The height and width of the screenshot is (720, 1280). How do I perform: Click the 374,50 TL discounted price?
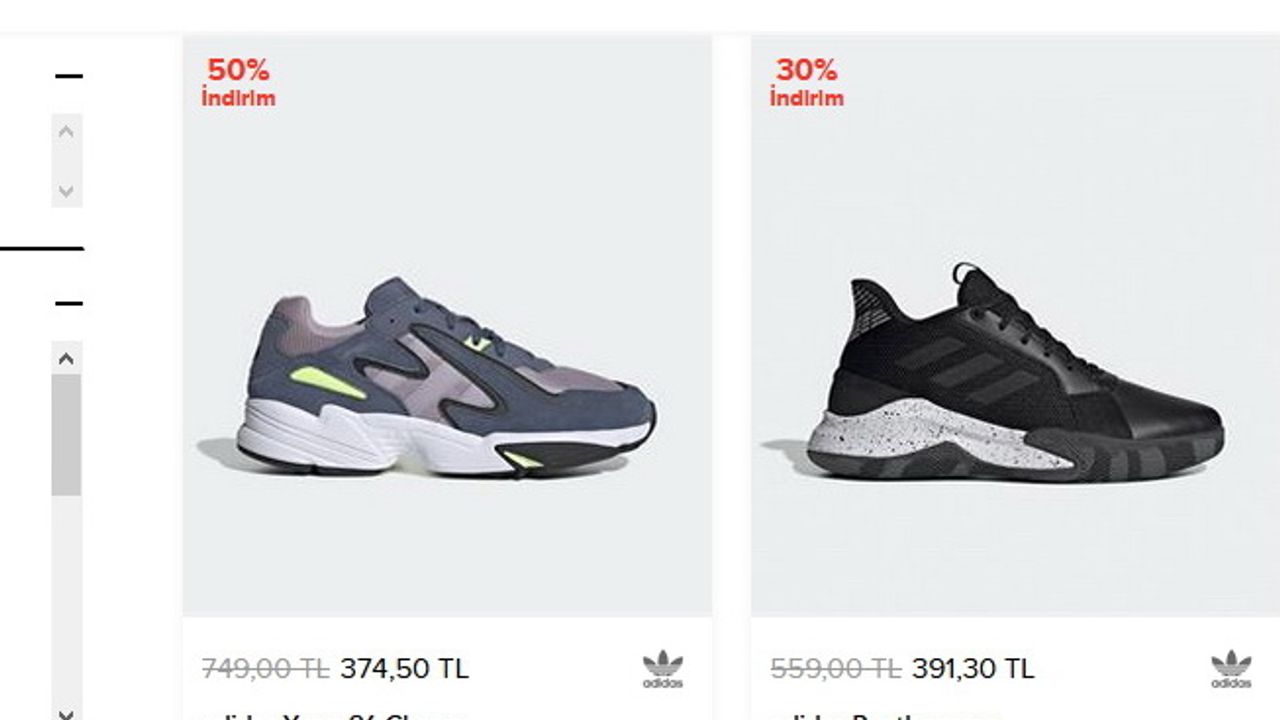404,668
